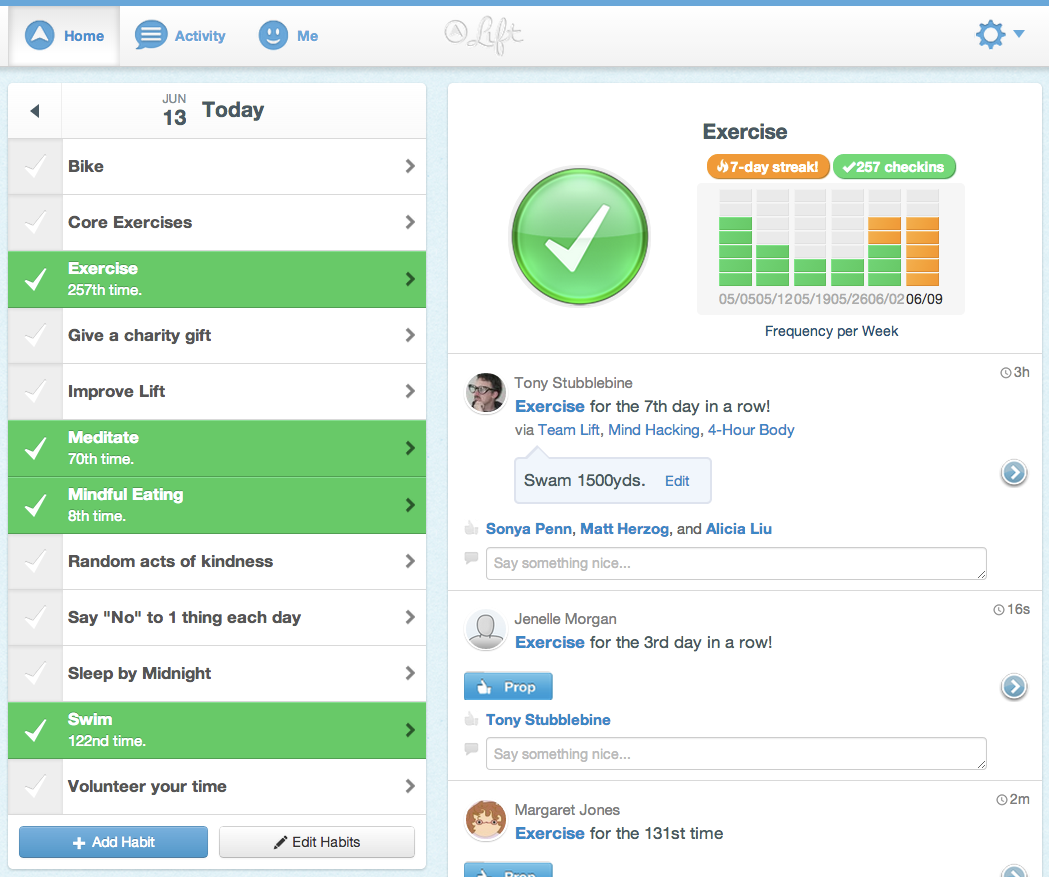Check off Give a charity gift
The height and width of the screenshot is (877, 1049).
tap(35, 335)
